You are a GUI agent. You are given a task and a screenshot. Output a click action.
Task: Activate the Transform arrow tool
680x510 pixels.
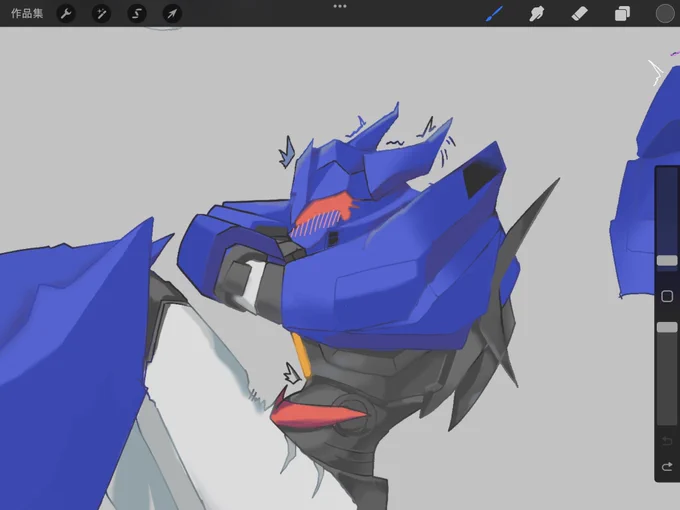click(172, 14)
